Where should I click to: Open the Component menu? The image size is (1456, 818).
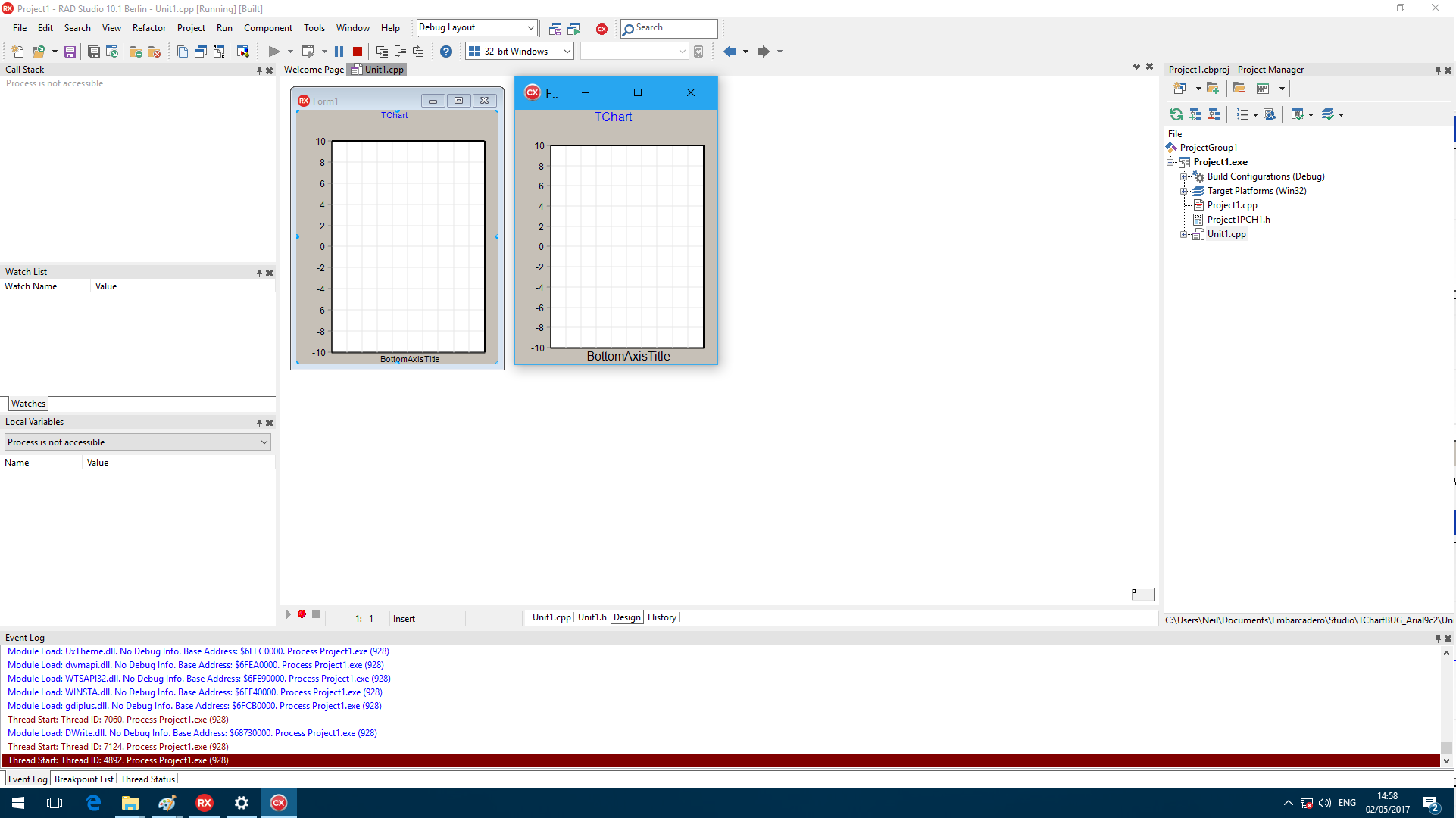point(268,28)
